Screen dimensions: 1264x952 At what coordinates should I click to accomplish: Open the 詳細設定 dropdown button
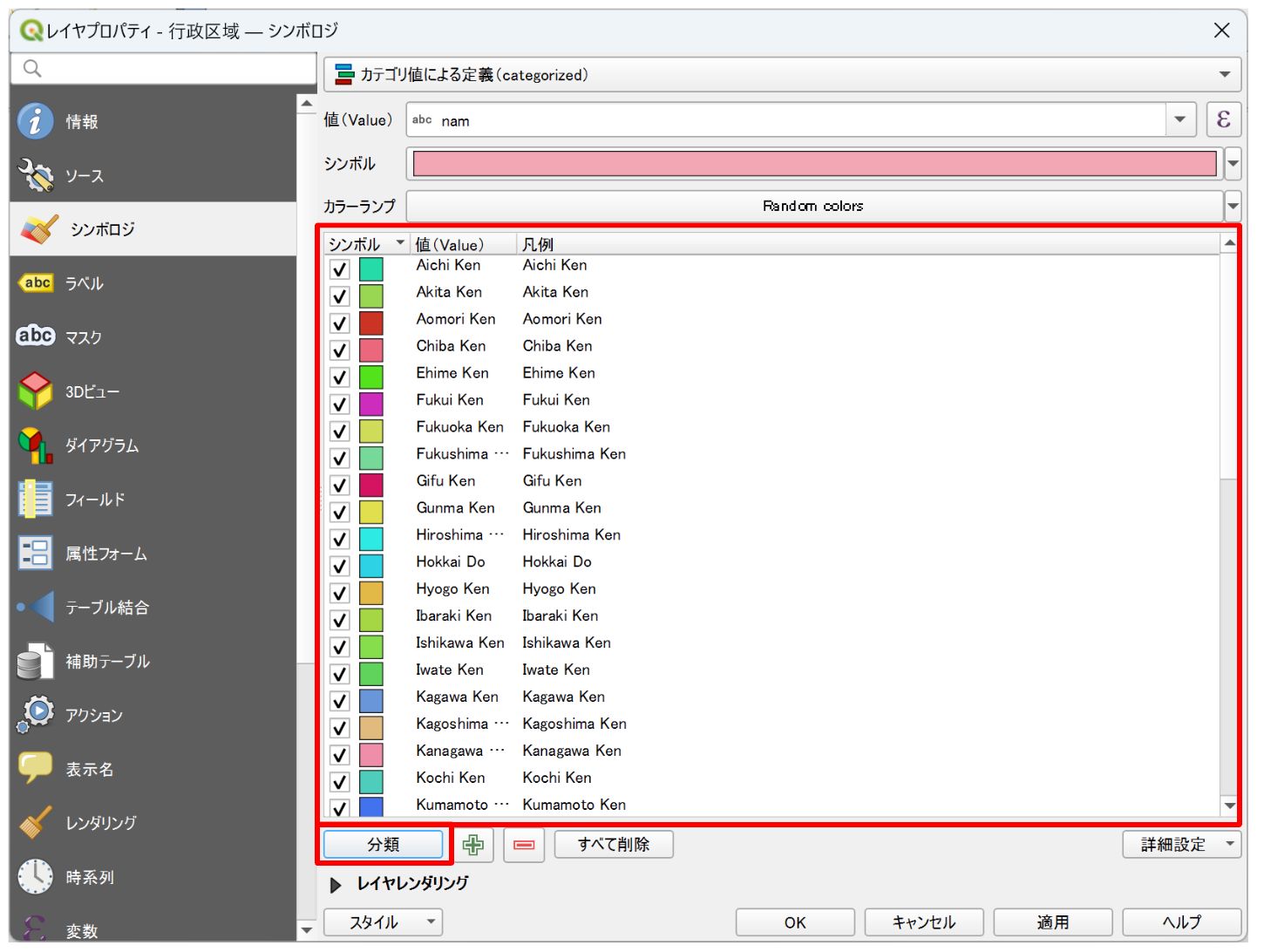point(1182,844)
